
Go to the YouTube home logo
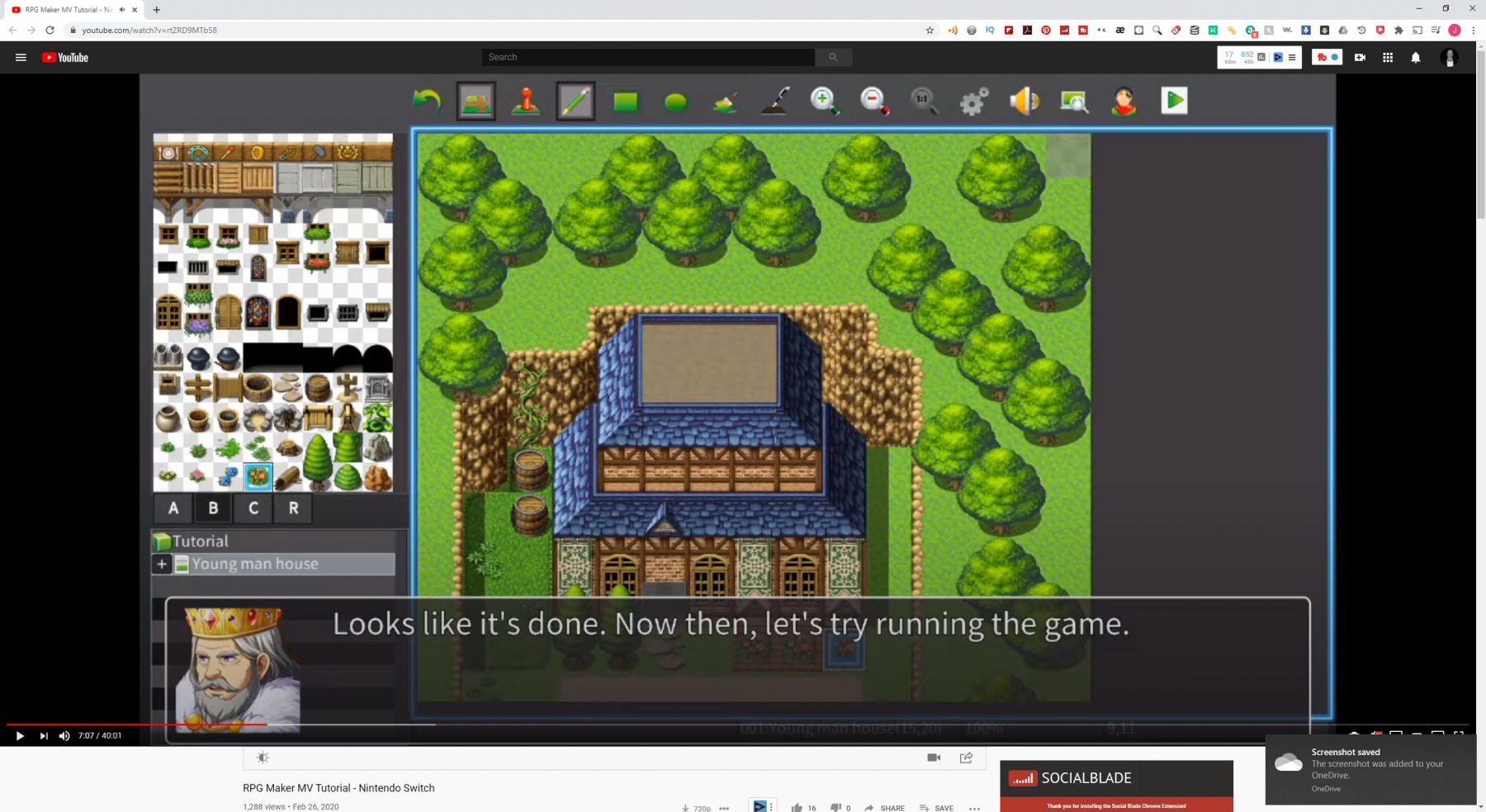pos(65,58)
